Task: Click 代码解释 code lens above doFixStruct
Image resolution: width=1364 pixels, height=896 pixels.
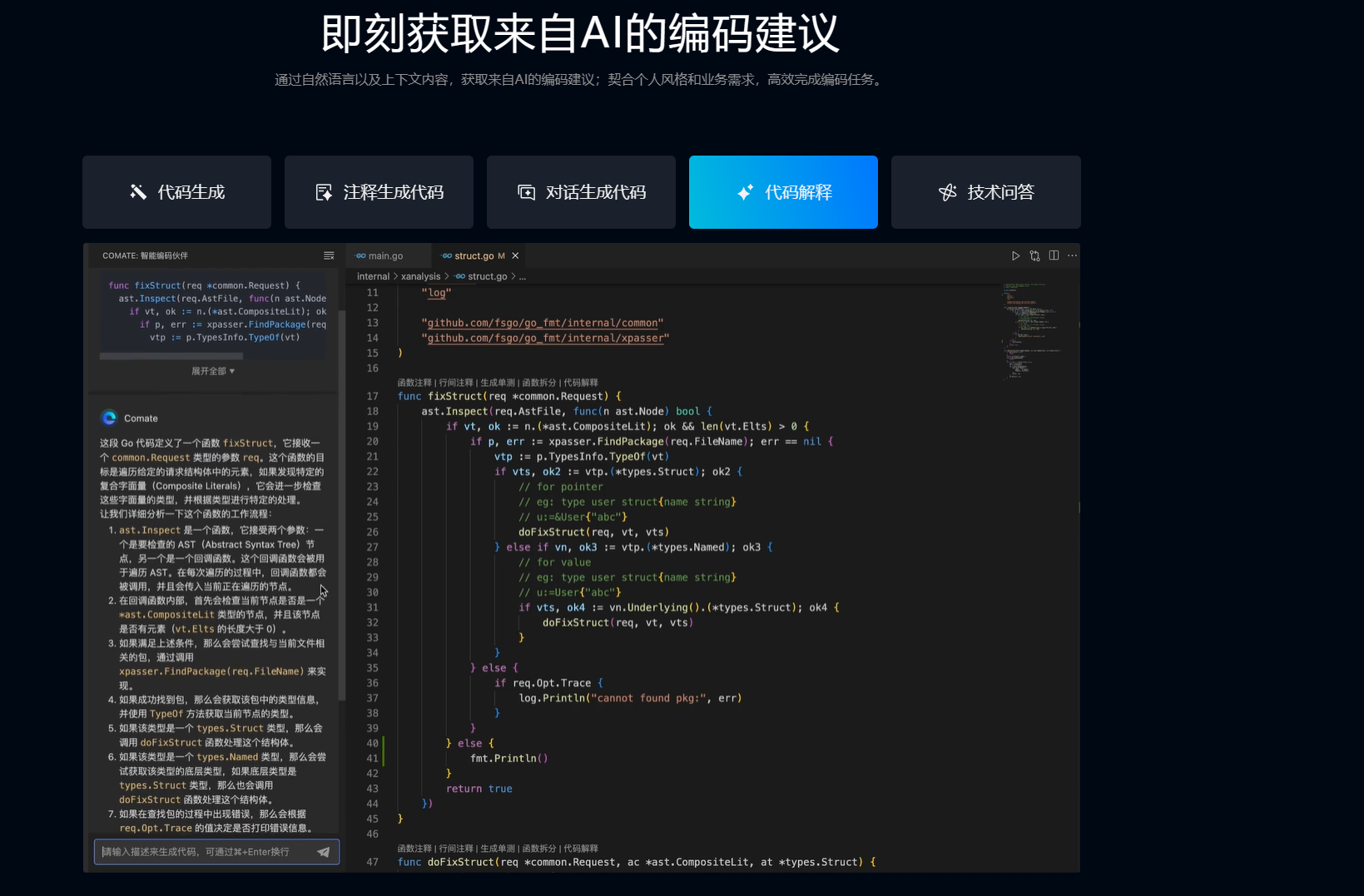Action: click(x=581, y=849)
